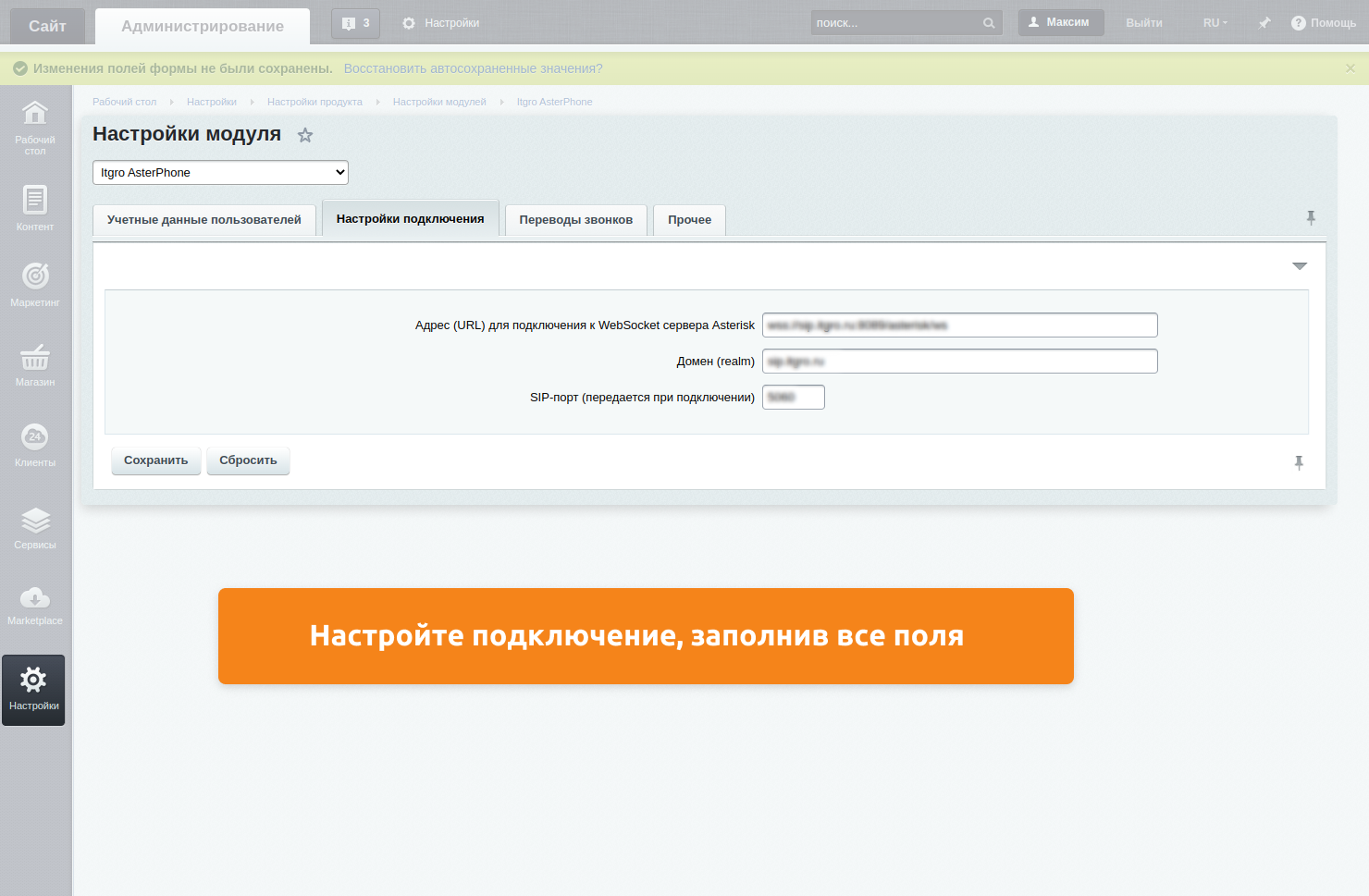This screenshot has height=896, width=1369.
Task: Open the Рабочий стол sidebar section
Action: click(x=35, y=127)
